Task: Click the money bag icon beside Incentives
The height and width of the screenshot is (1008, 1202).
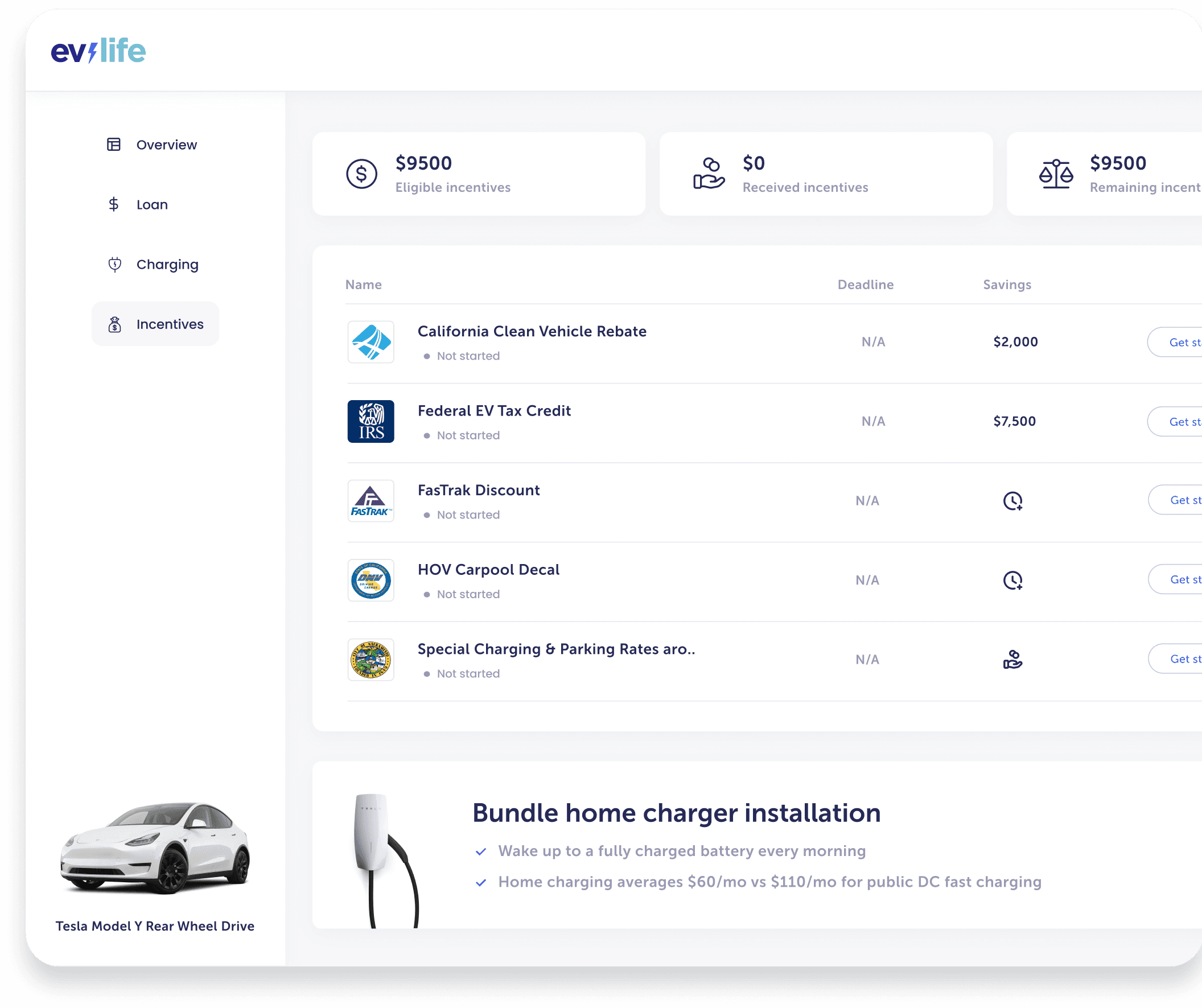Action: coord(114,324)
